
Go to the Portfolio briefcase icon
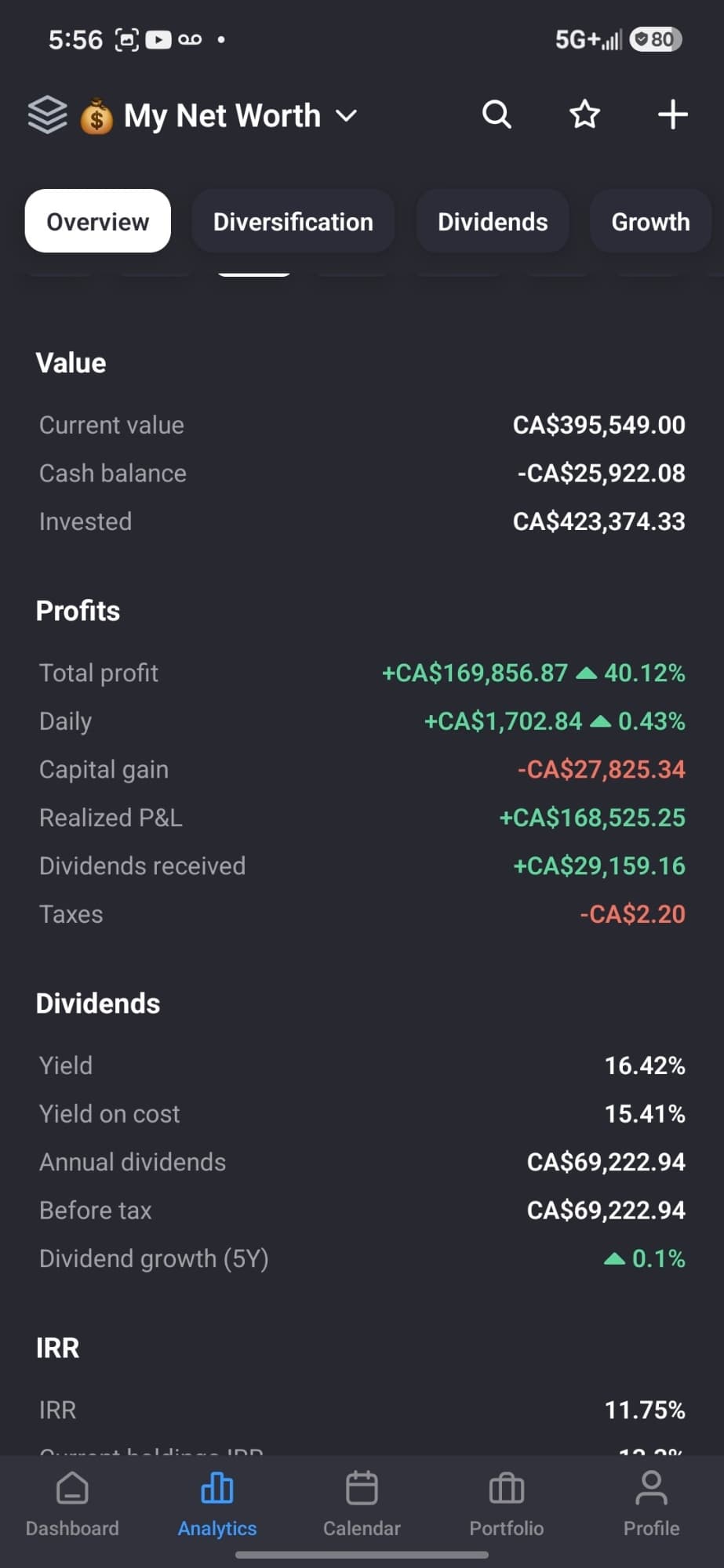click(x=506, y=1487)
